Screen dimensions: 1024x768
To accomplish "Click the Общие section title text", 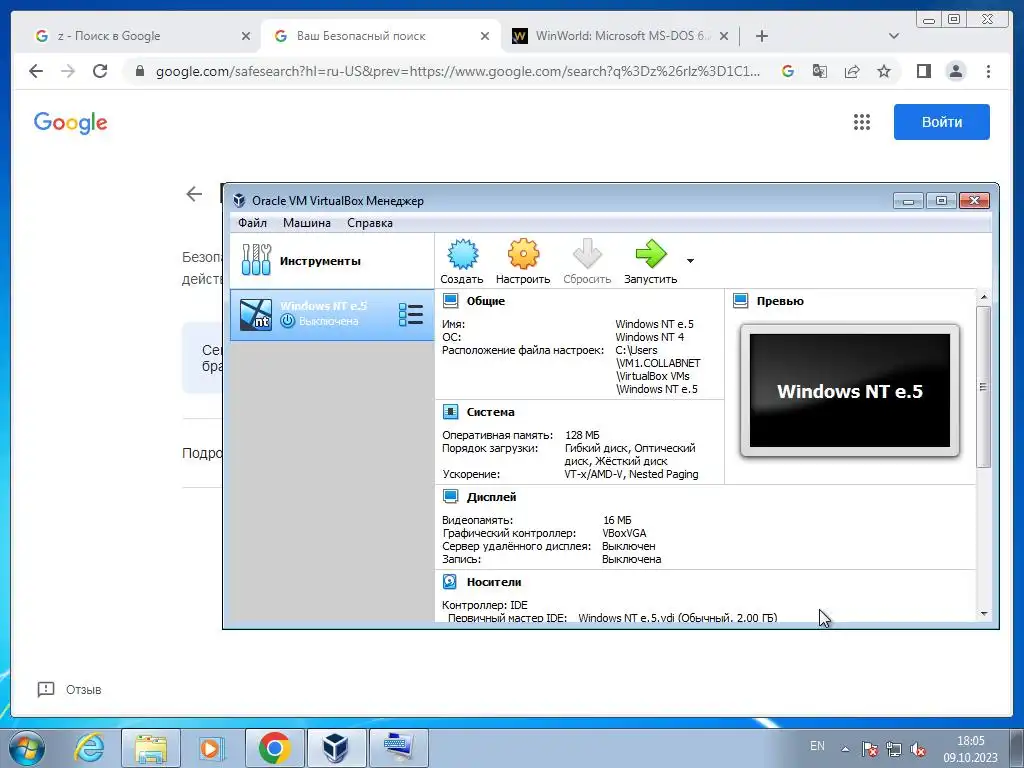I will click(486, 301).
